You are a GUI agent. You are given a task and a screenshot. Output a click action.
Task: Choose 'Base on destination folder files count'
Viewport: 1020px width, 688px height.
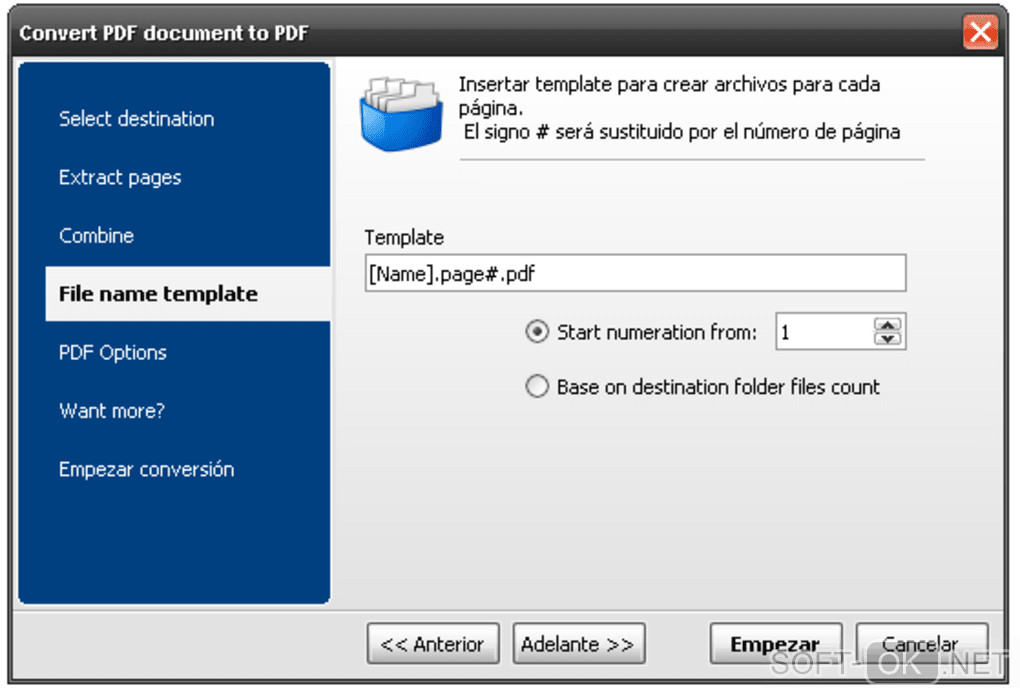pyautogui.click(x=537, y=387)
